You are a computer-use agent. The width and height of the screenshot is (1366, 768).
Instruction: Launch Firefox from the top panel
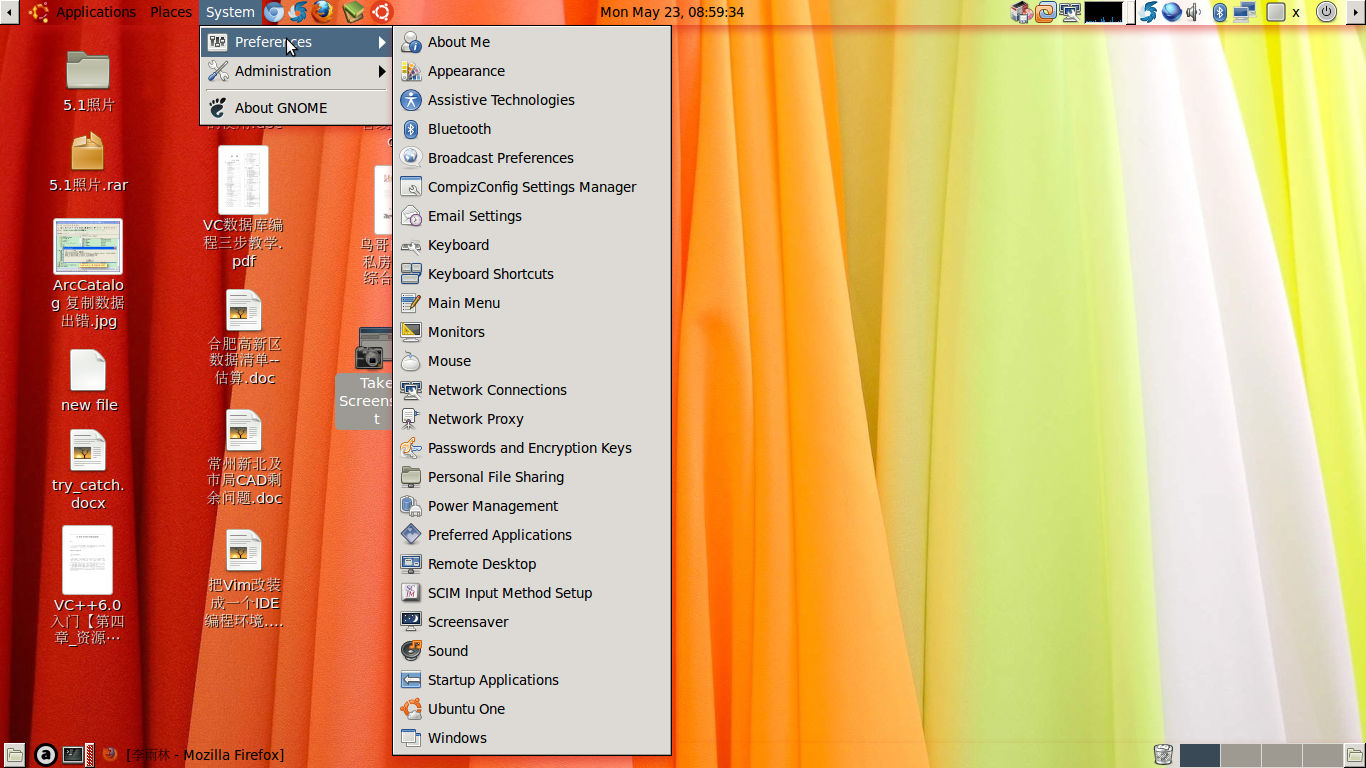pos(322,12)
